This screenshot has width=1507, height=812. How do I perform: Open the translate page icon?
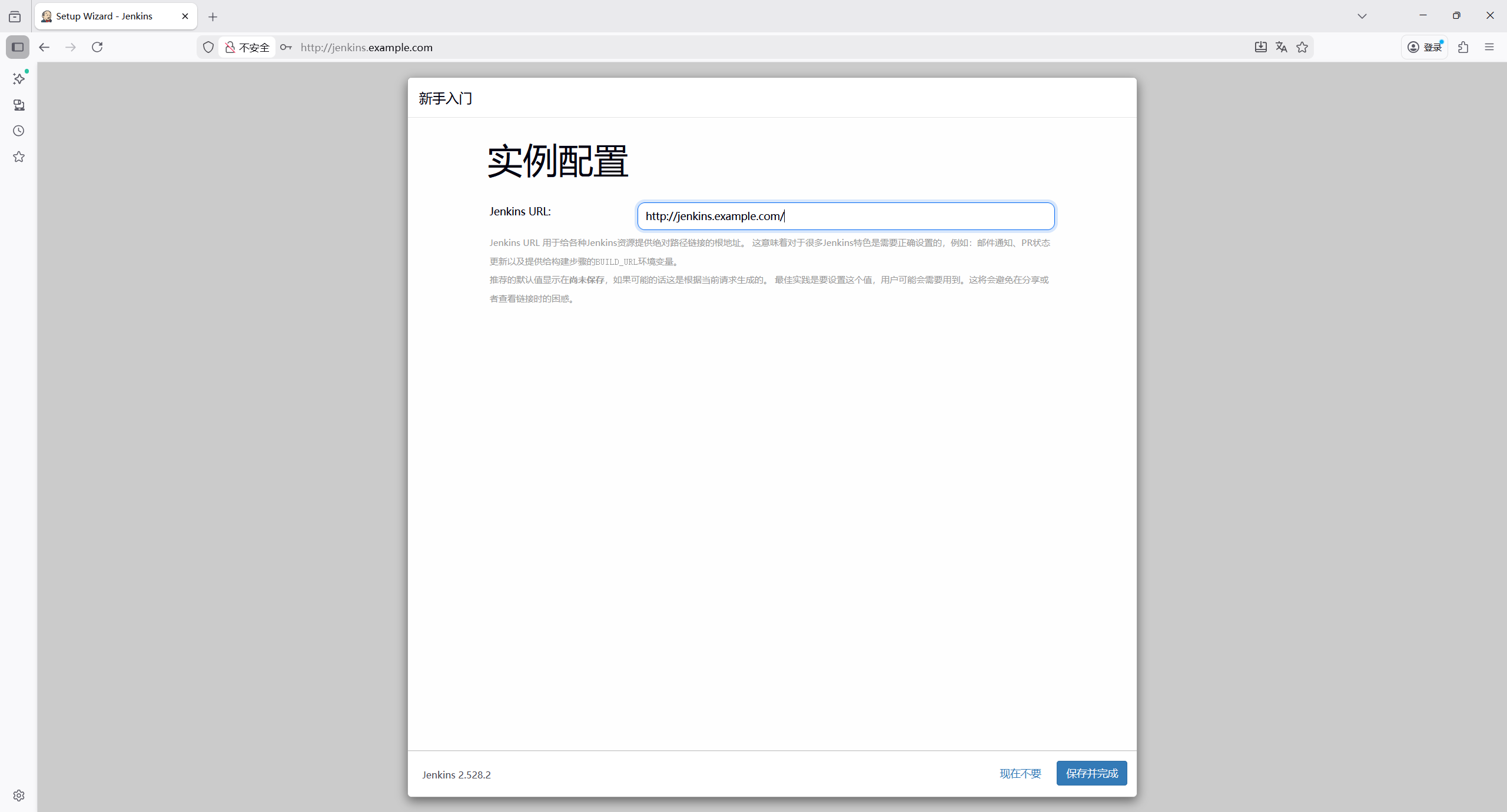1282,47
